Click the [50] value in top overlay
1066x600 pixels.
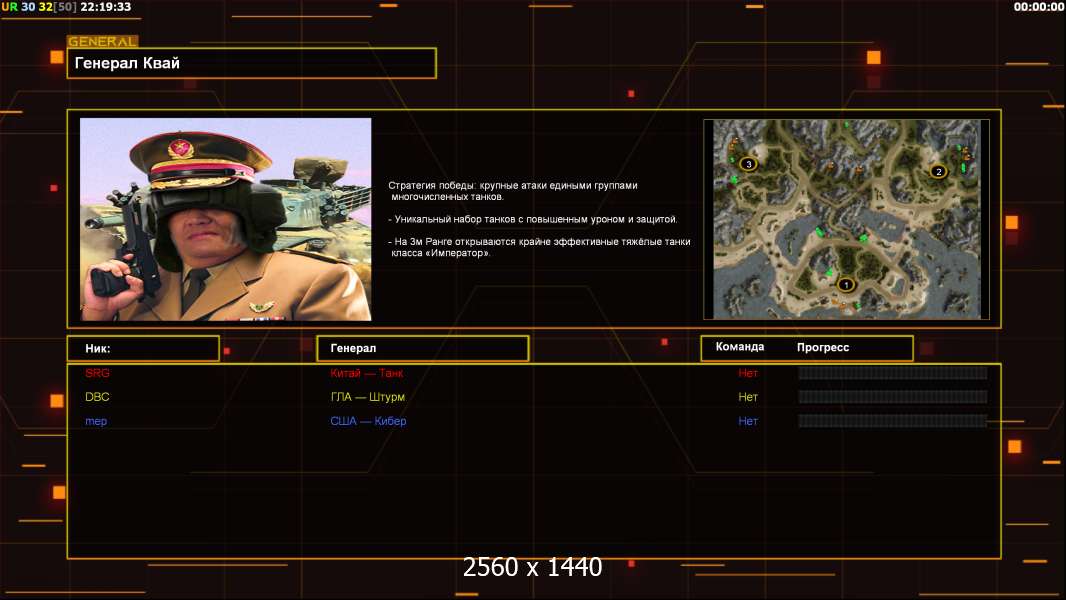coord(65,7)
